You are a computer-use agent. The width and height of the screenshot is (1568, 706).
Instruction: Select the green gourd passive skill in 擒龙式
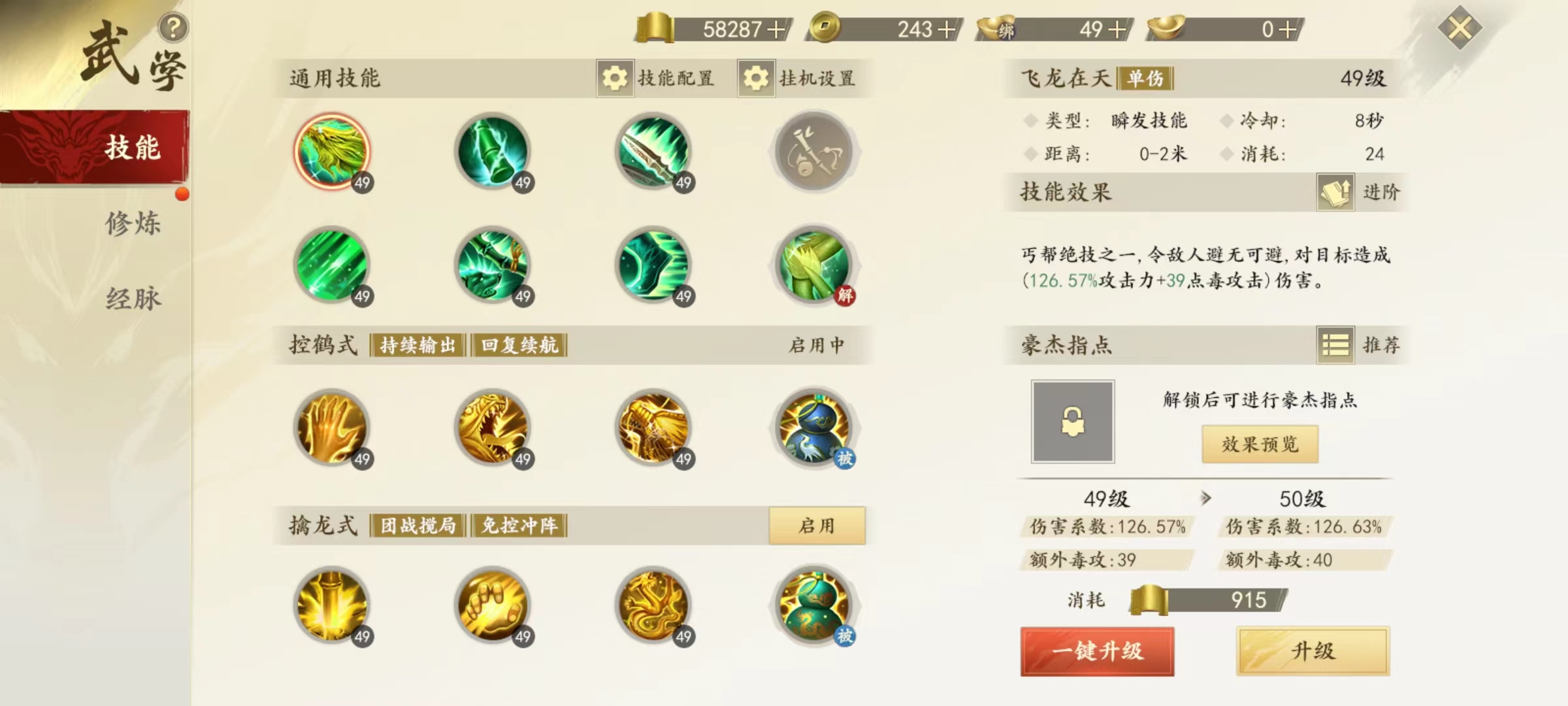[x=814, y=606]
